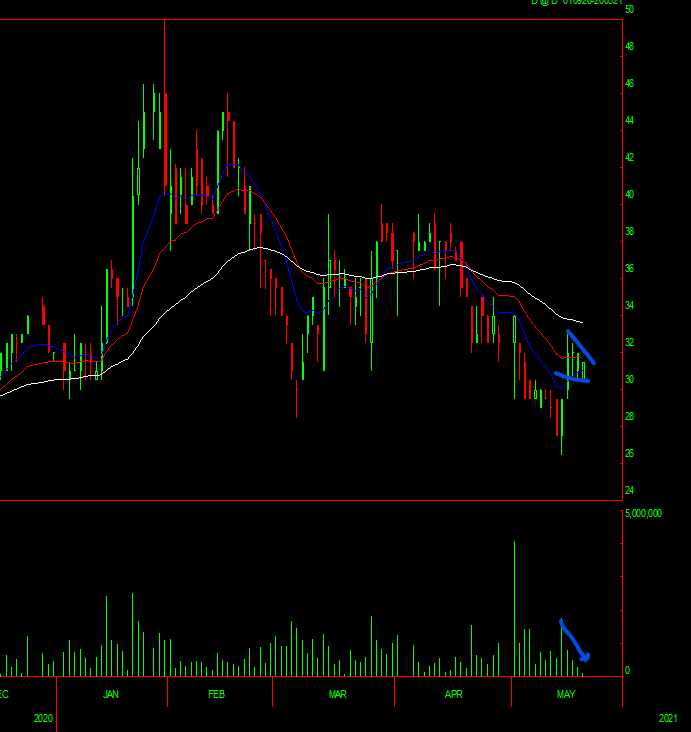This screenshot has width=691, height=732.
Task: Select the 48 price level label
Action: pos(629,46)
